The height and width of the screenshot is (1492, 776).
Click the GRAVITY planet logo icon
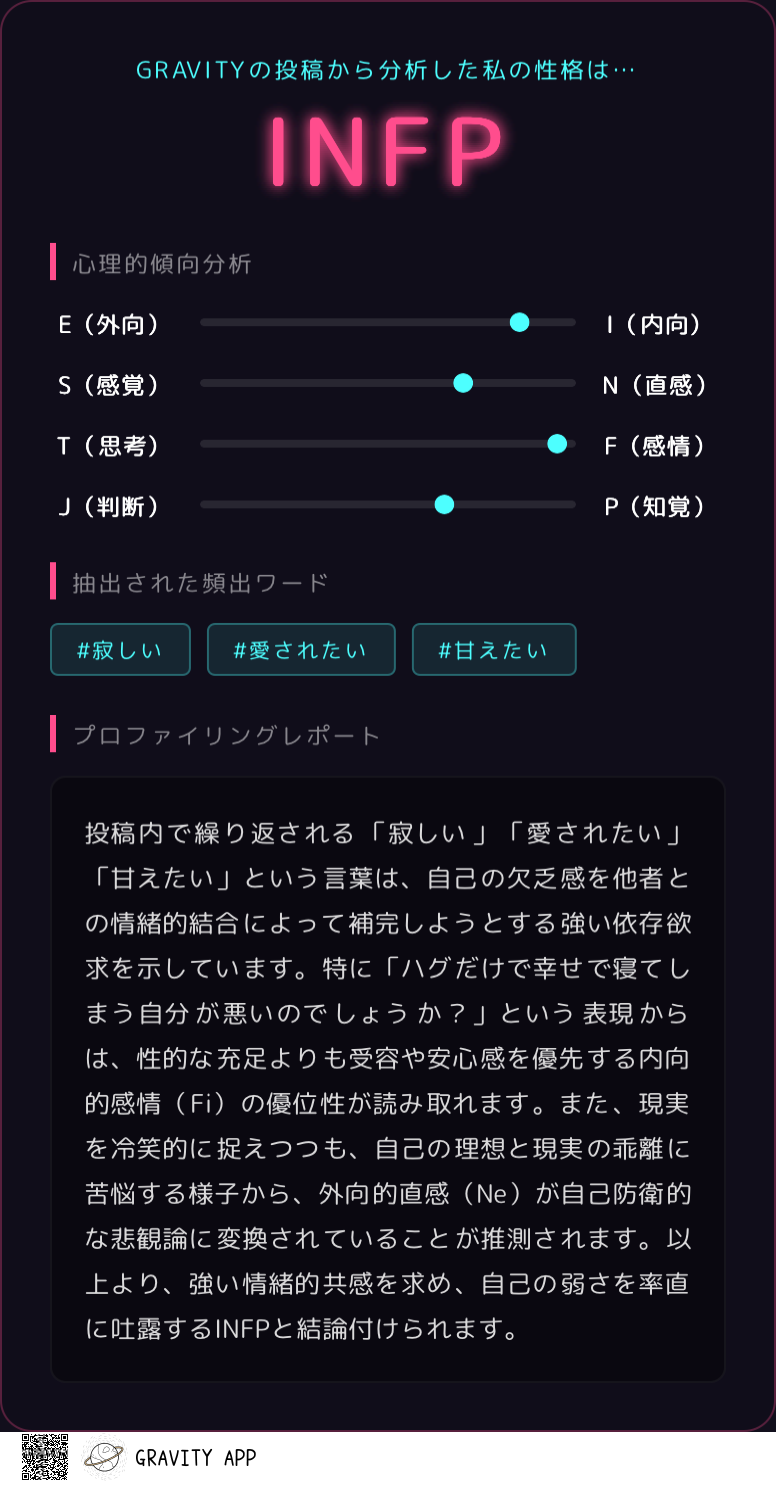click(104, 1457)
